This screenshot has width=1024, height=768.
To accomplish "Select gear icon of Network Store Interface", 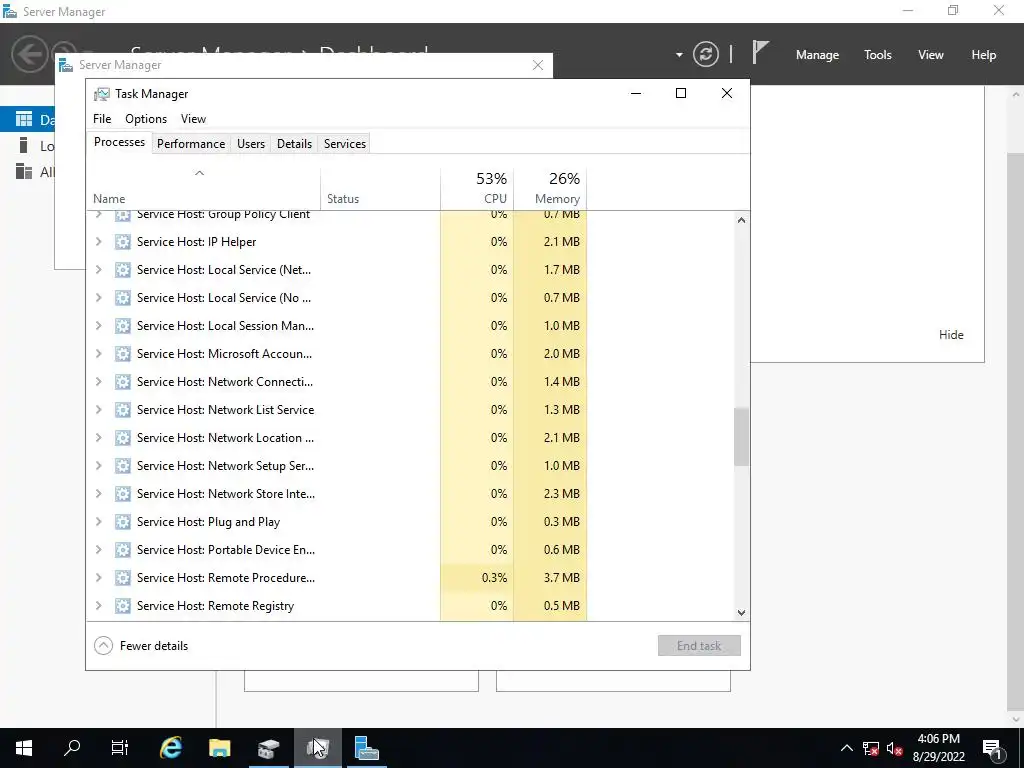I will pyautogui.click(x=123, y=494).
